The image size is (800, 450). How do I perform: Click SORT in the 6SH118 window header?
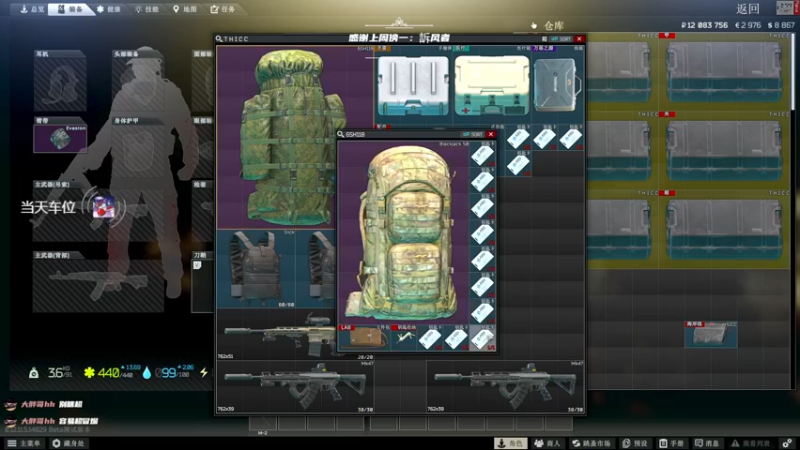[x=474, y=134]
